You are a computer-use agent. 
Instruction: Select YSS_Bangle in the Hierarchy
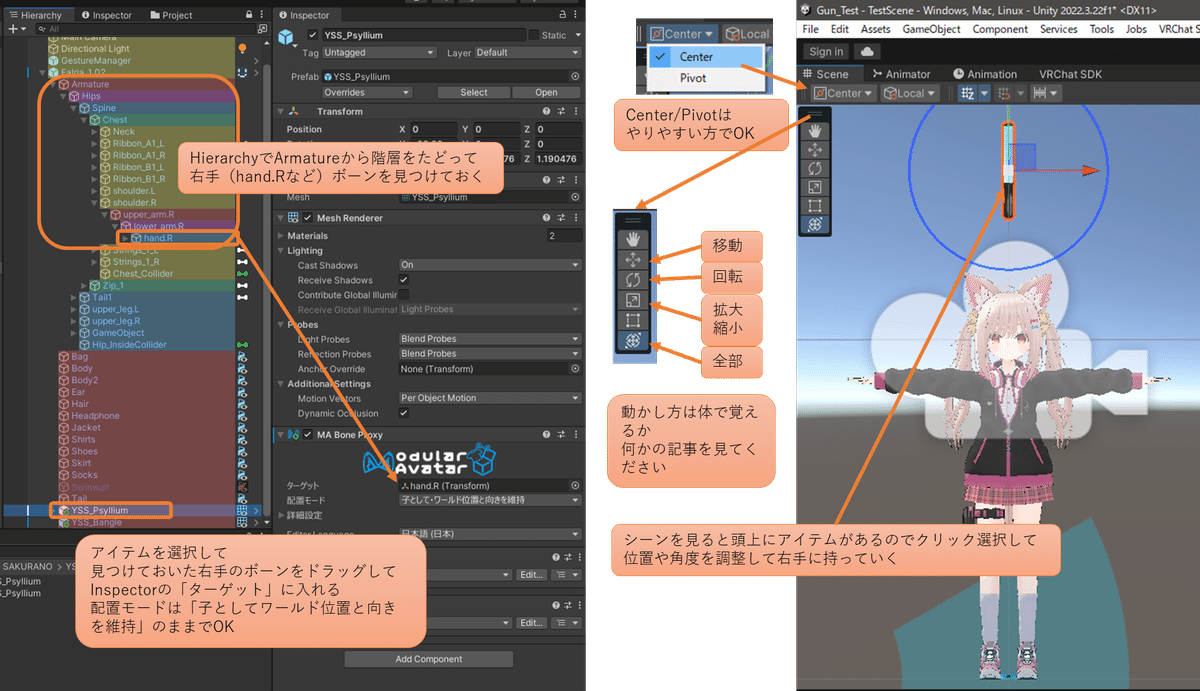click(x=96, y=522)
